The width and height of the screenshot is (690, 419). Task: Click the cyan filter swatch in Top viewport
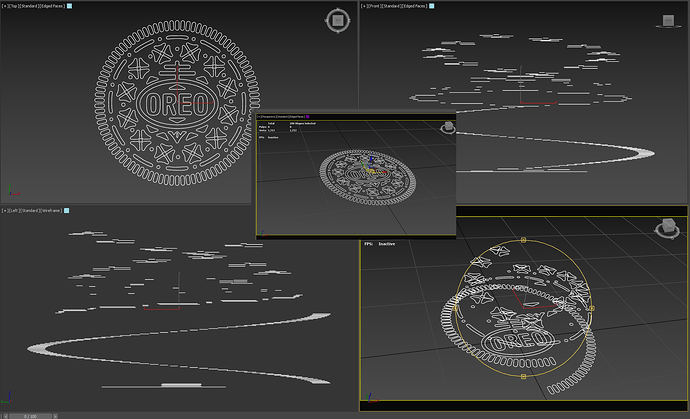69,6
